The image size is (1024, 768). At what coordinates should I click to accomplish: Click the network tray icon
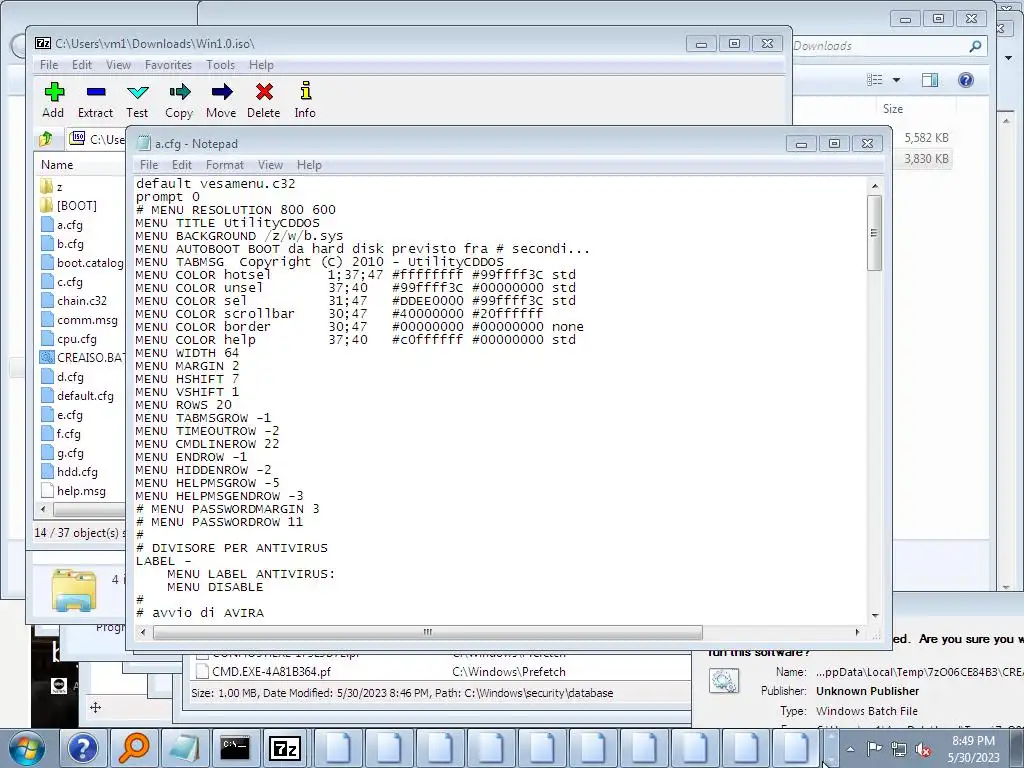tap(899, 750)
